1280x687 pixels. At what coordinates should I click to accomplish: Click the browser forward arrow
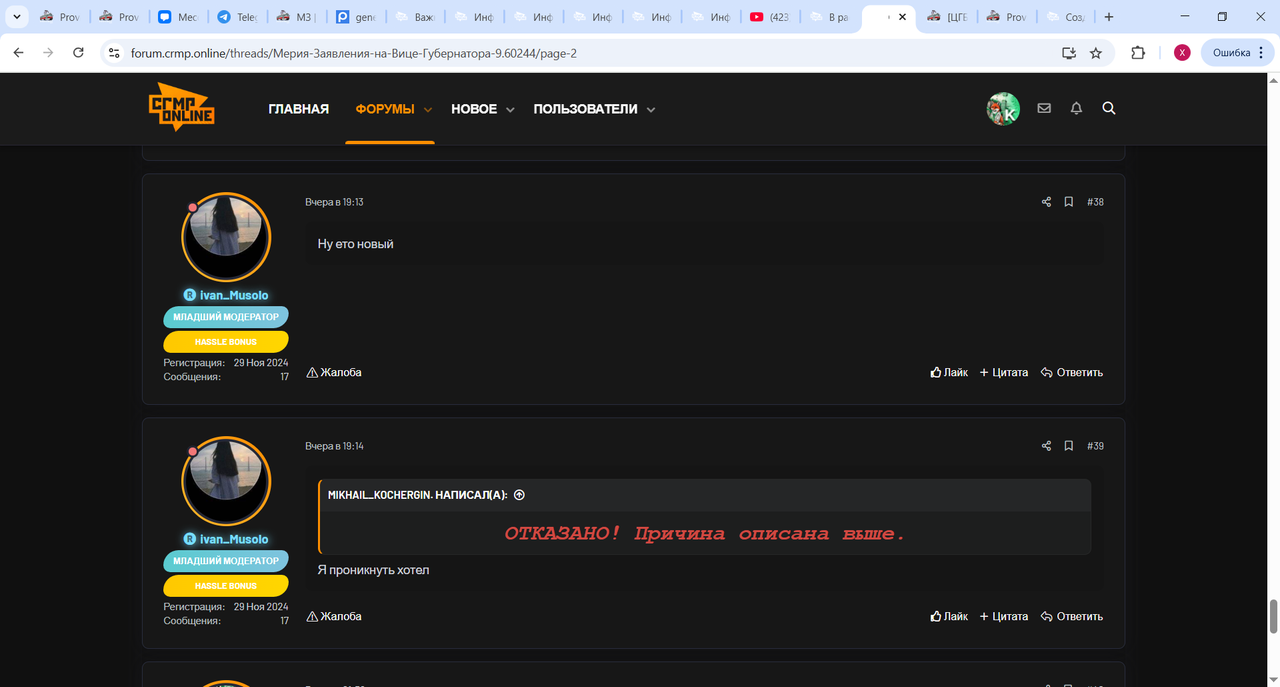[48, 53]
